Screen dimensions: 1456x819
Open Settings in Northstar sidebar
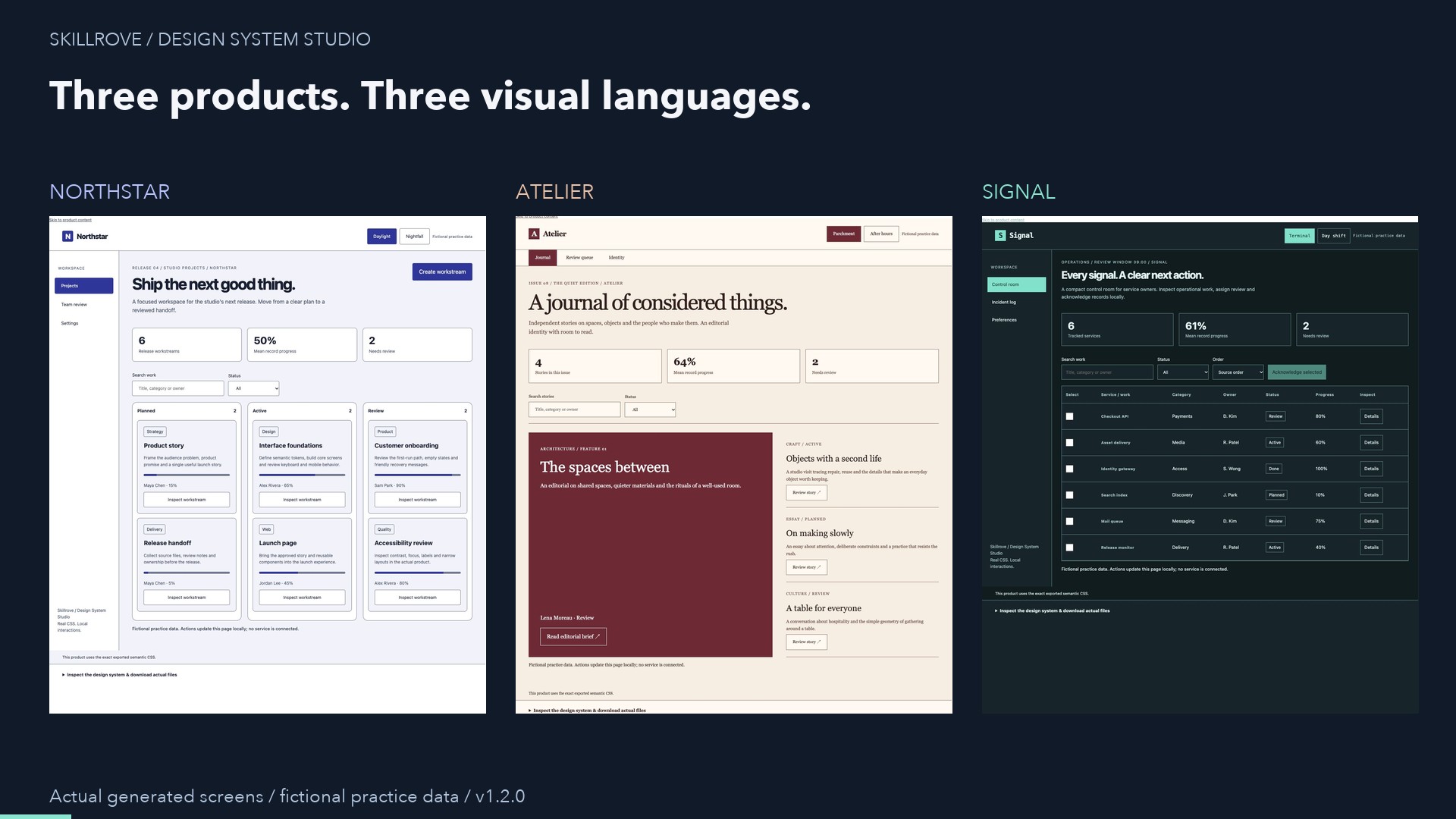[x=84, y=323]
